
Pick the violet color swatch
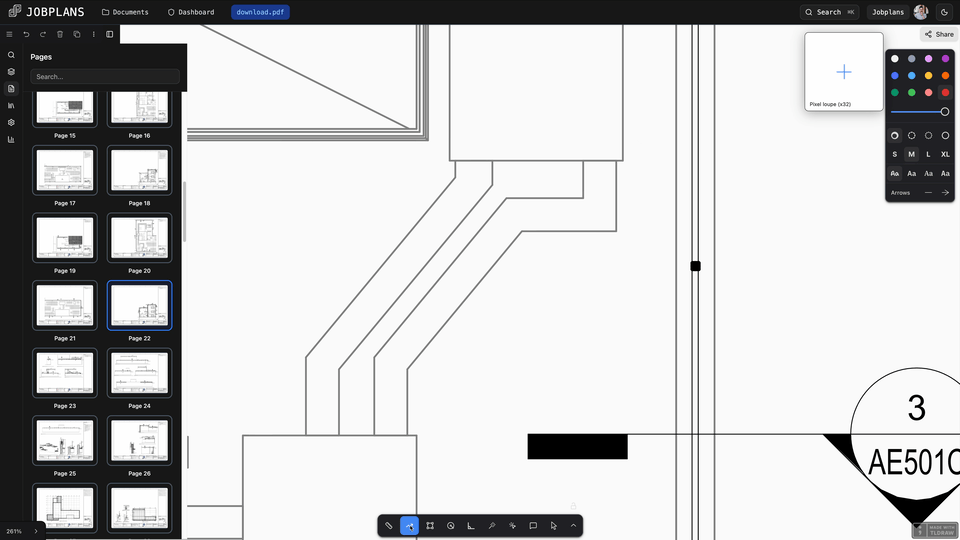coord(945,59)
